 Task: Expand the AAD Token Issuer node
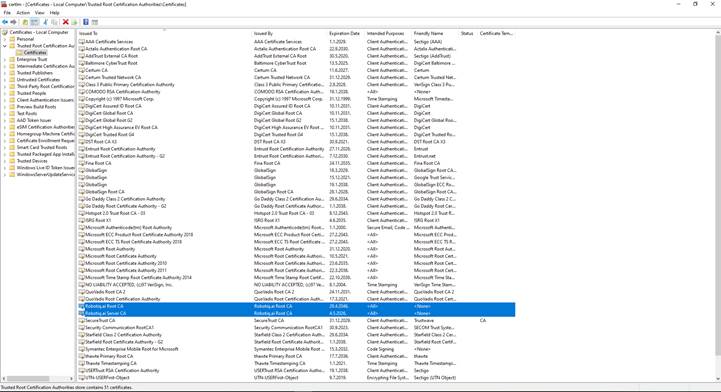[x=5, y=120]
